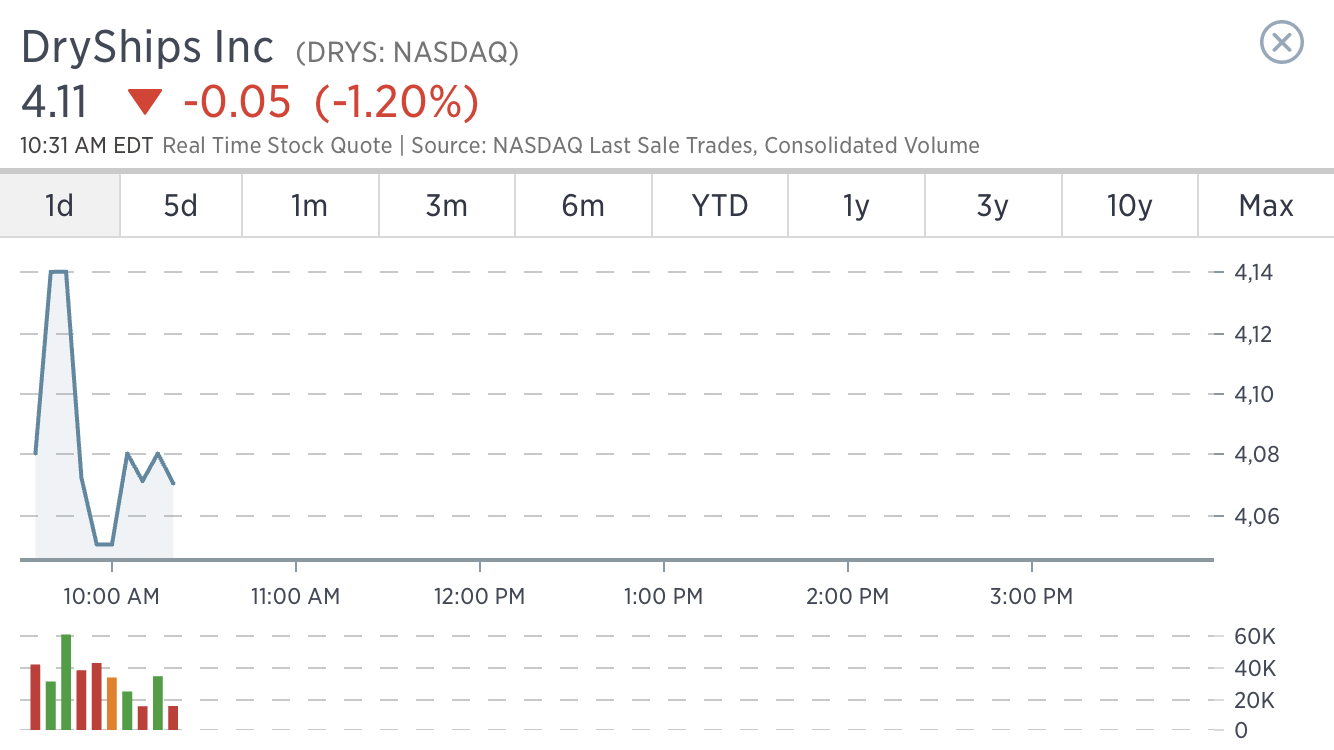Image resolution: width=1334 pixels, height=750 pixels.
Task: Click the red down-arrow price change icon
Action: click(145, 102)
